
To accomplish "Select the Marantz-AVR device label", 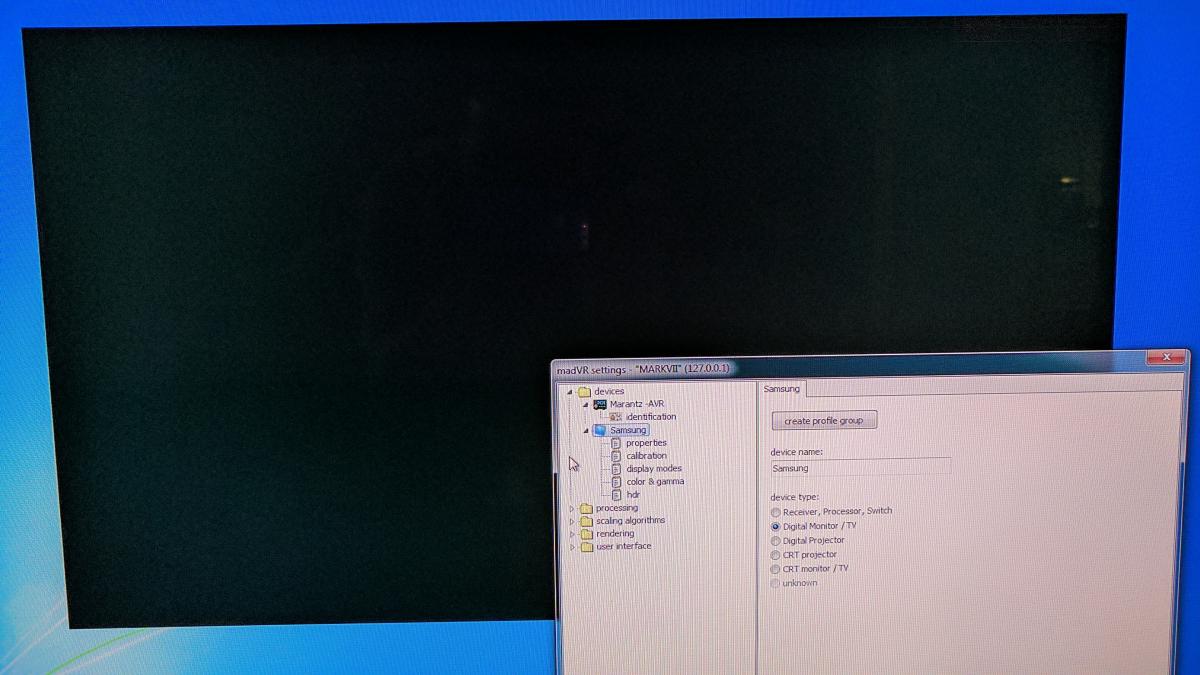I will tap(635, 404).
